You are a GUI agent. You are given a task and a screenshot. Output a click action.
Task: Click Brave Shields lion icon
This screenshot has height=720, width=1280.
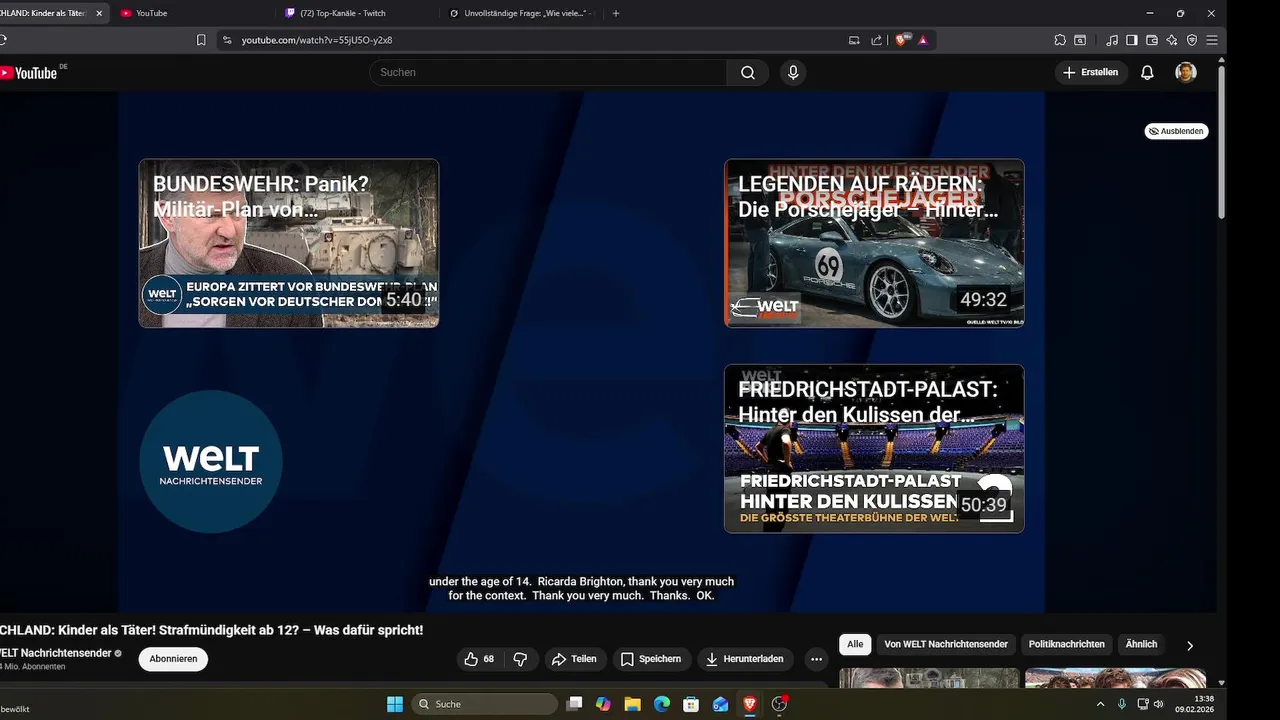(x=902, y=40)
